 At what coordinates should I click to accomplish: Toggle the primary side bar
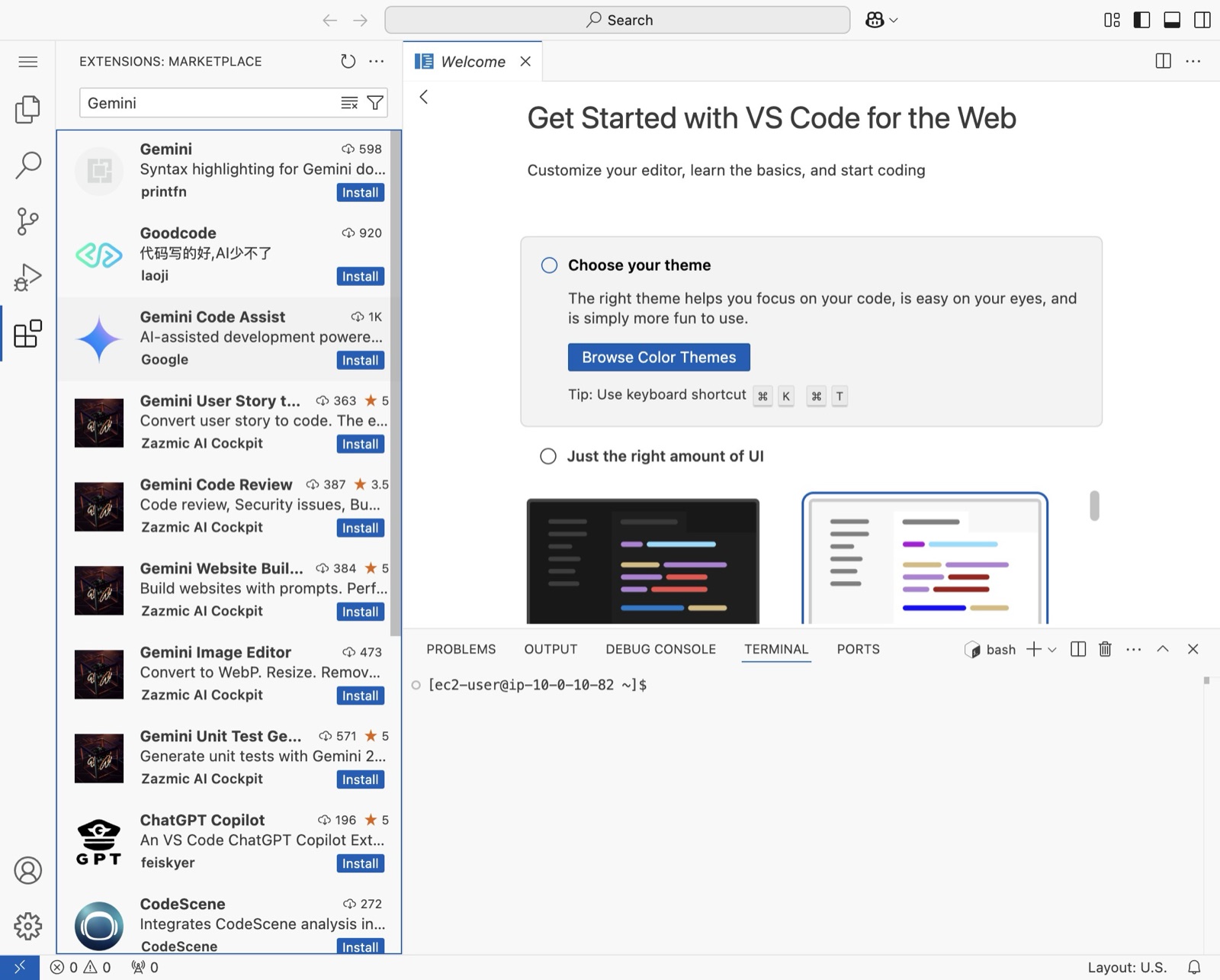click(1142, 20)
